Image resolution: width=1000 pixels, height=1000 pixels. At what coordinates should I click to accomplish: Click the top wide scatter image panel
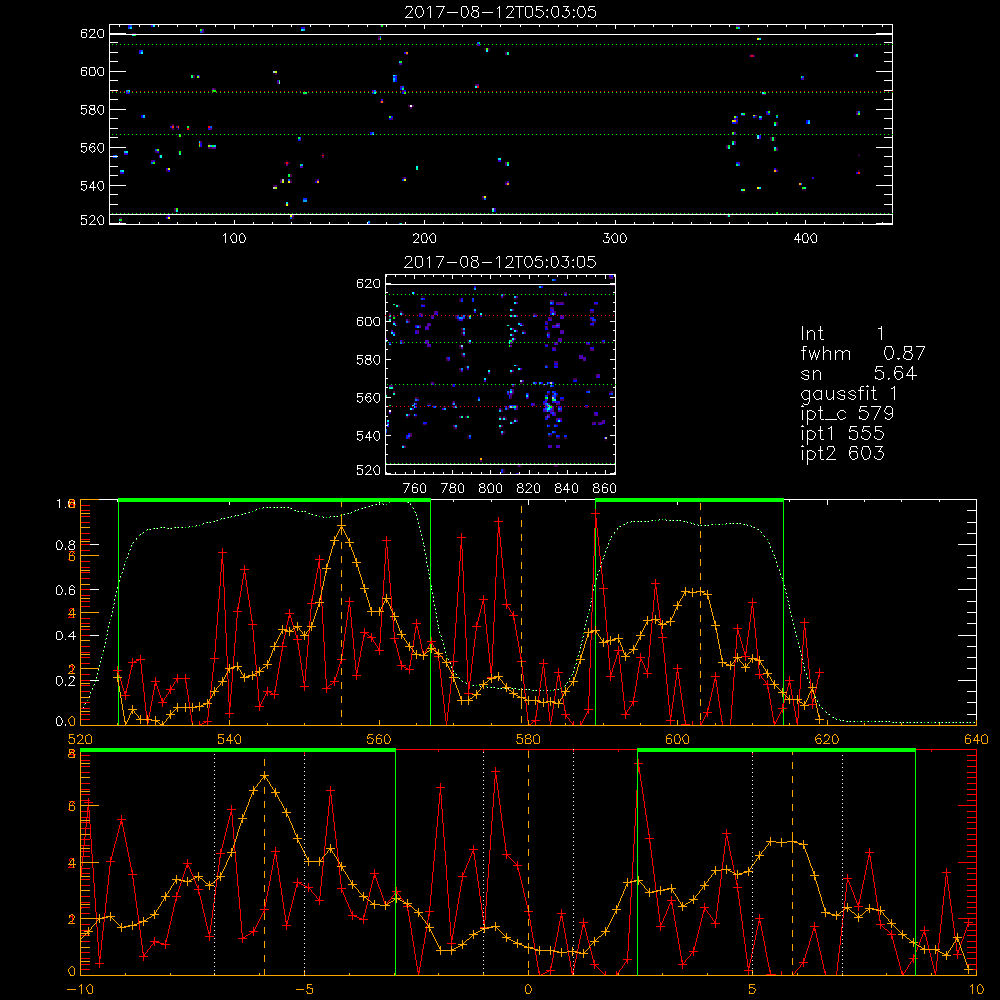point(501,124)
